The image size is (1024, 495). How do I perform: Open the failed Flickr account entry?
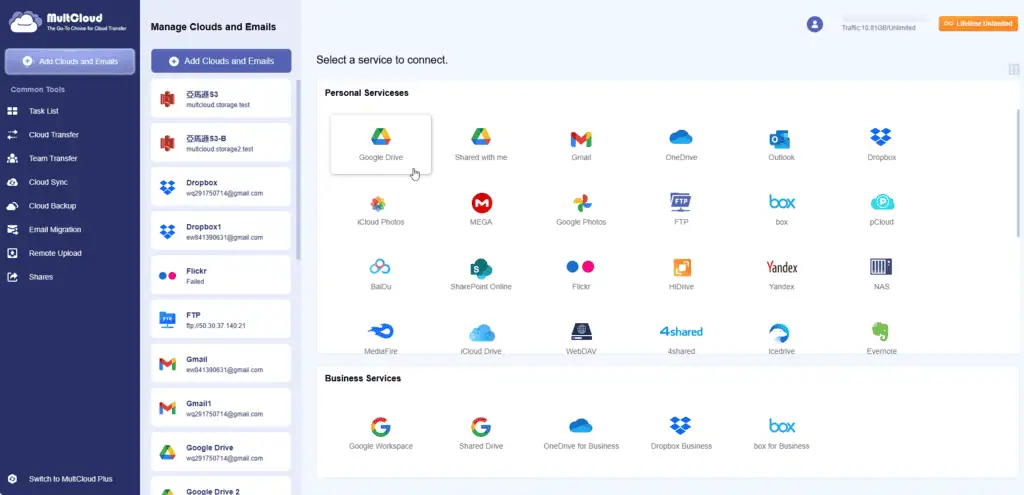click(x=221, y=276)
